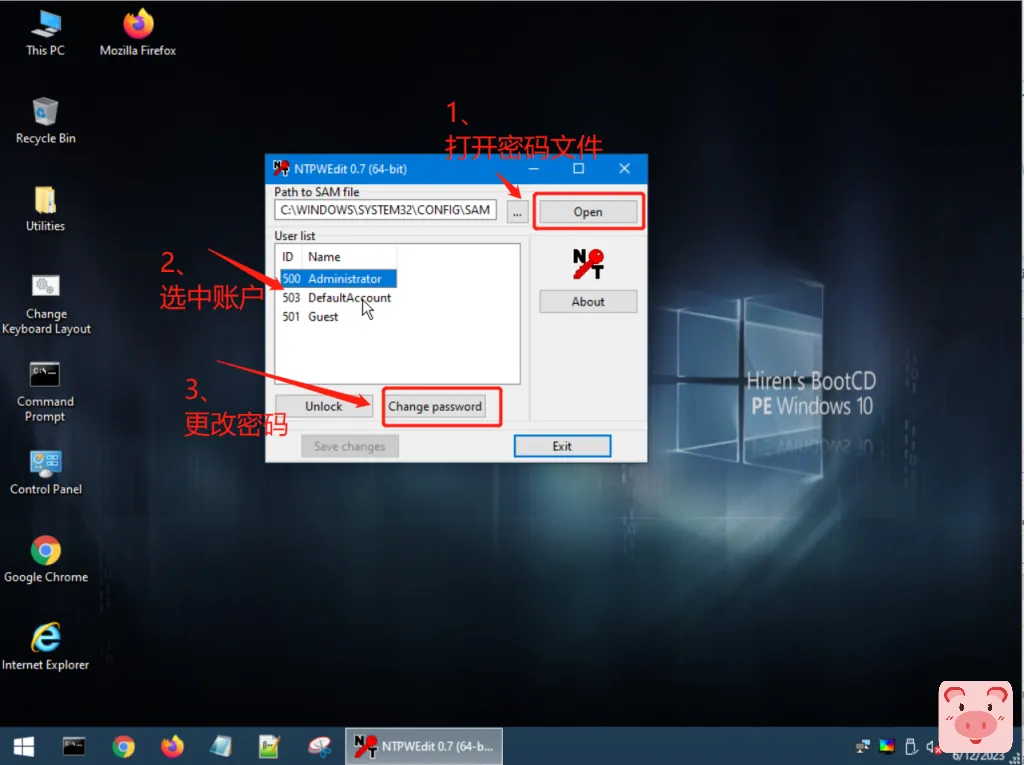Image resolution: width=1024 pixels, height=765 pixels.
Task: Click the Windows Start button in the taskbar
Action: [24, 746]
